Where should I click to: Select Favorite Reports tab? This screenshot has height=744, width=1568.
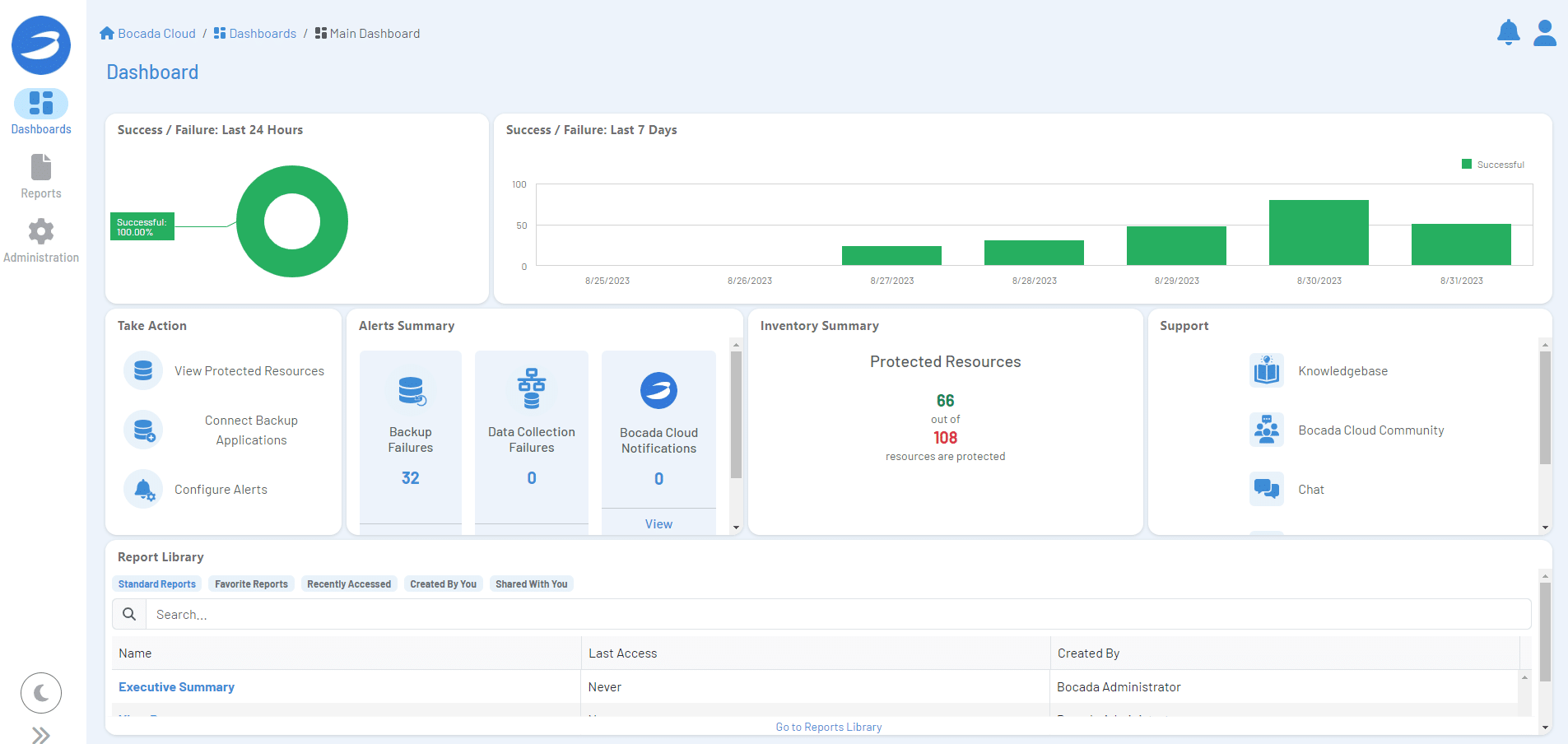pyautogui.click(x=251, y=584)
